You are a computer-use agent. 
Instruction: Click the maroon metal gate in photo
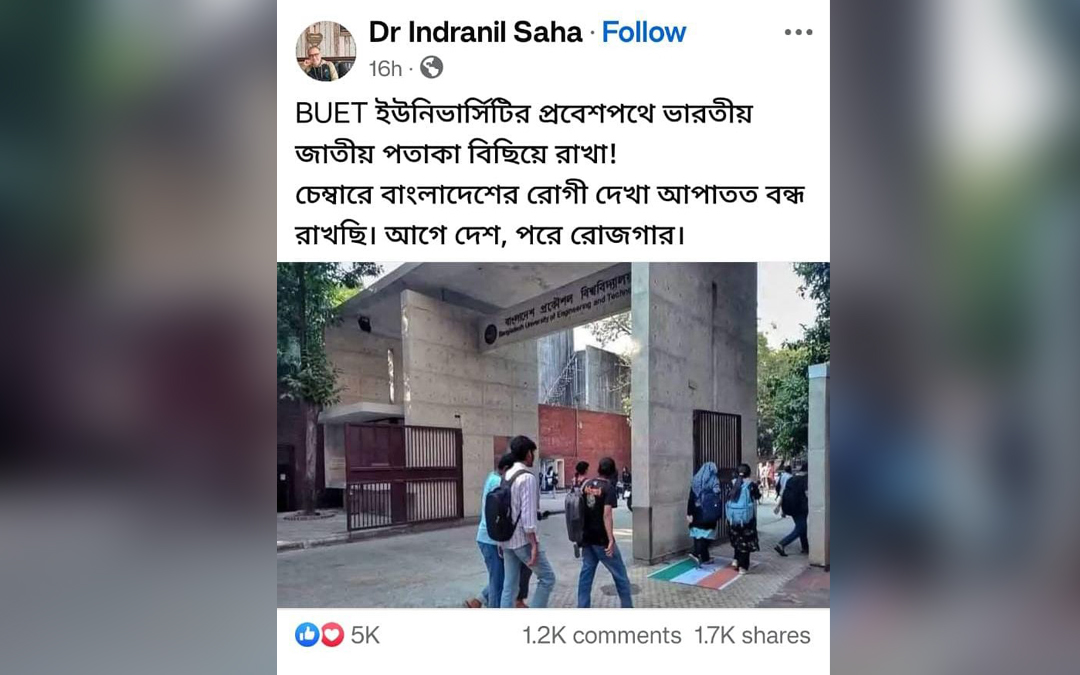(403, 475)
